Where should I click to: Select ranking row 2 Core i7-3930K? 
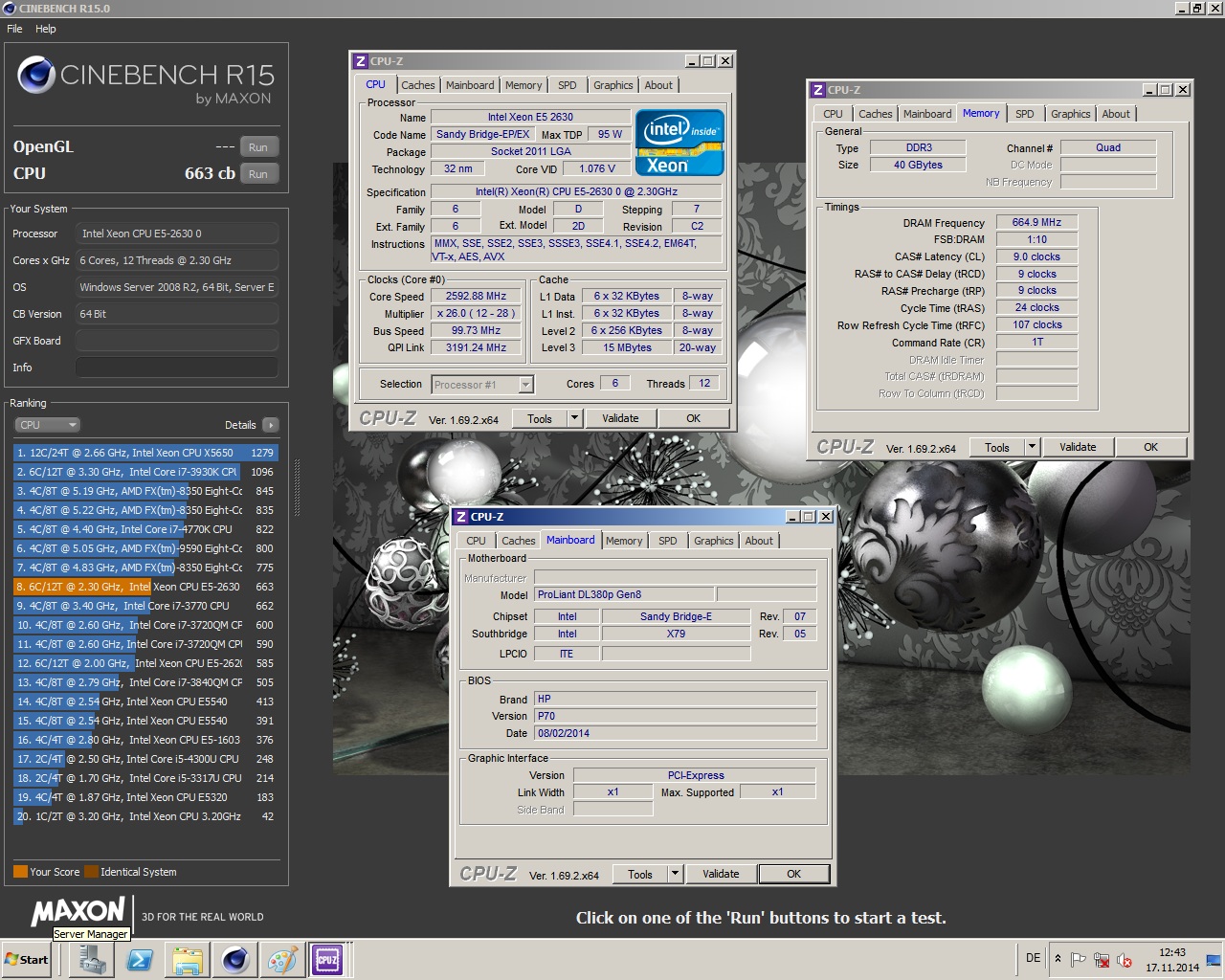[x=145, y=472]
